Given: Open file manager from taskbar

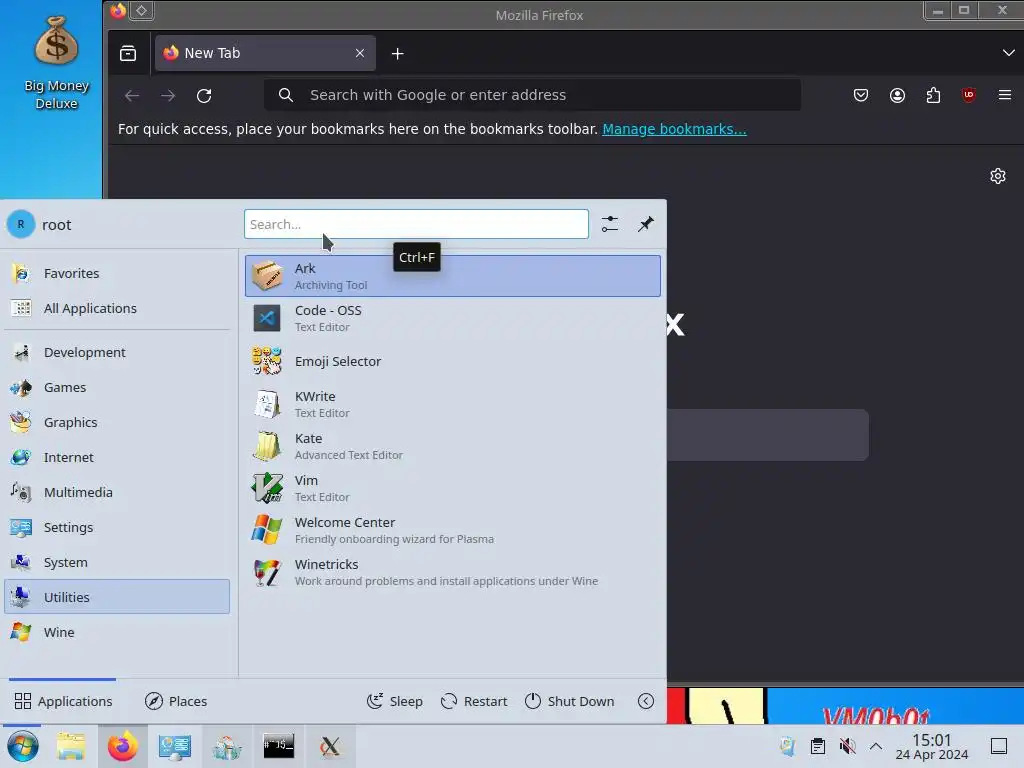Looking at the screenshot, I should (x=71, y=746).
